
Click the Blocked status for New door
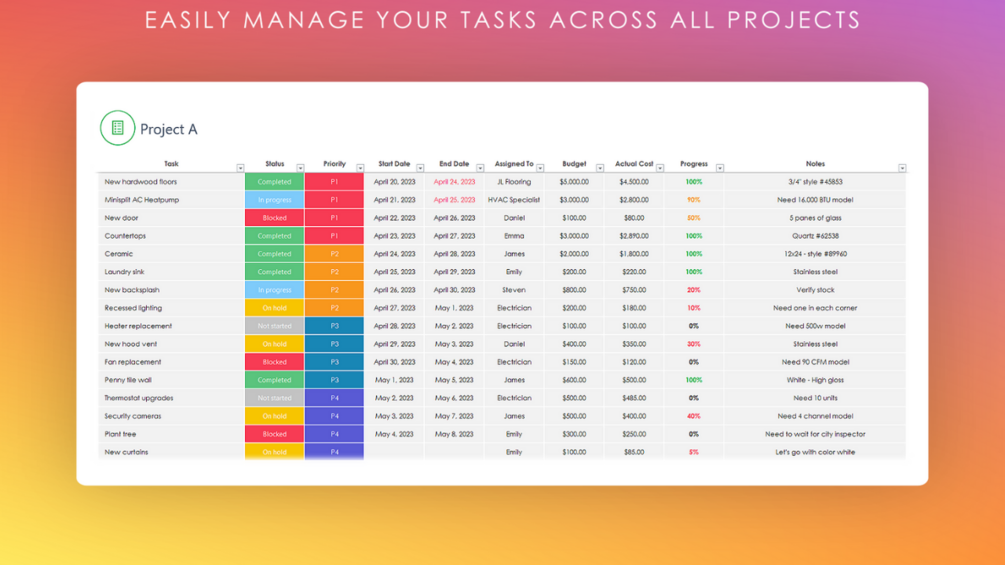274,218
